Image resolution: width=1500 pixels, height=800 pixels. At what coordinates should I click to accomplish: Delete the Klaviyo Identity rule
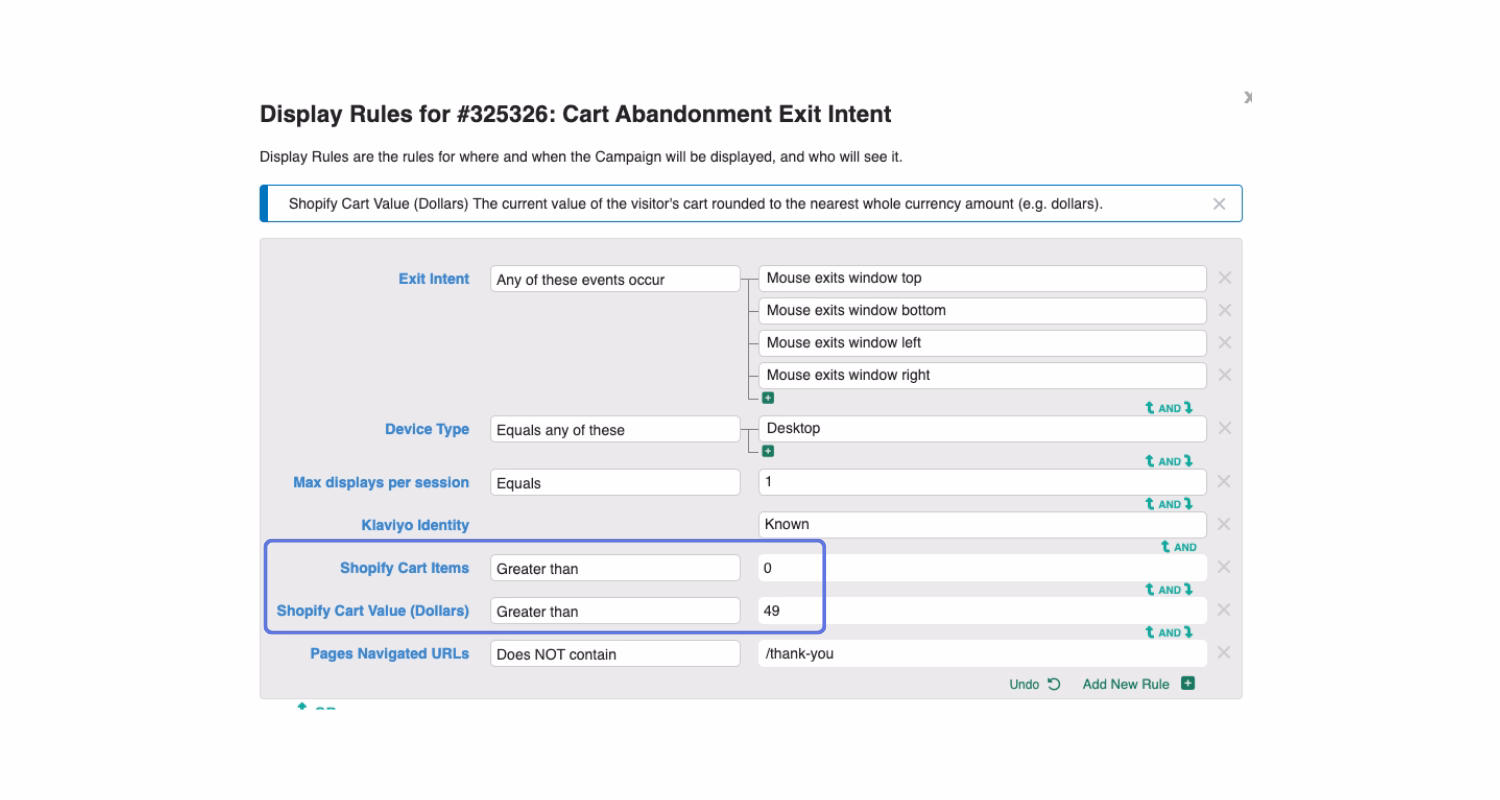1224,524
